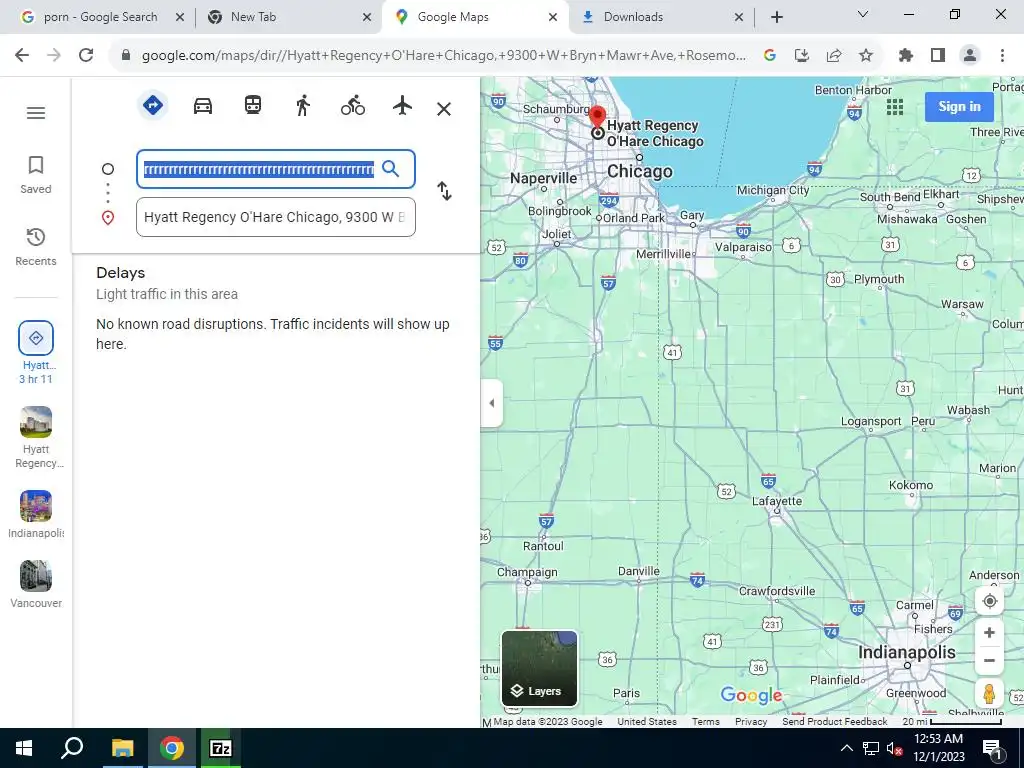Switch to porn - Google Search tab

[101, 17]
